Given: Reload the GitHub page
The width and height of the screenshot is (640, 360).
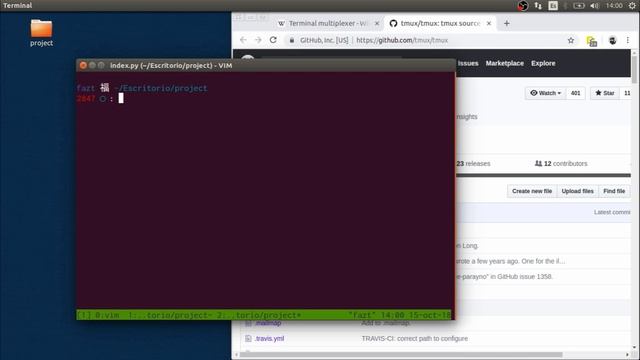Looking at the screenshot, I should tap(273, 40).
